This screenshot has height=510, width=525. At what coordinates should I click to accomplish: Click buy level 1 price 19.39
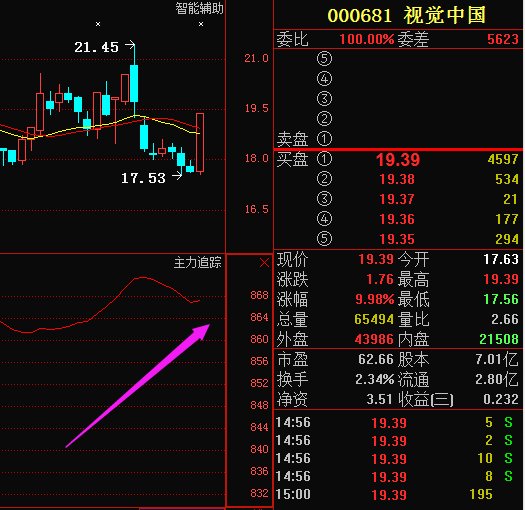click(x=397, y=159)
